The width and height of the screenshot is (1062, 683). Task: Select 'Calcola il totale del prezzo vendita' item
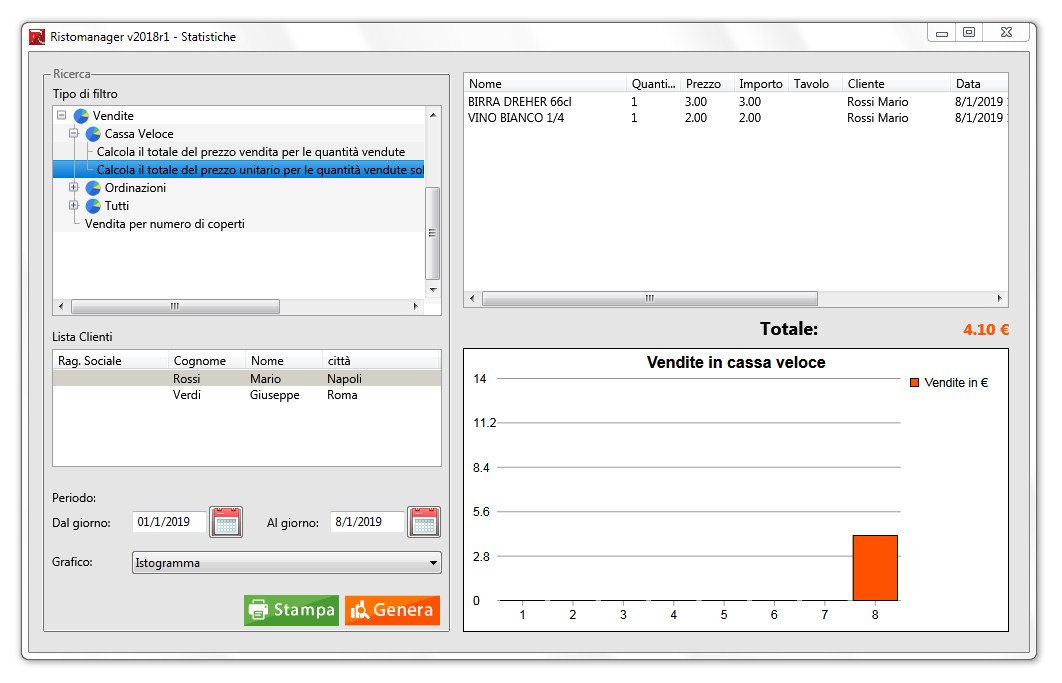[x=251, y=152]
